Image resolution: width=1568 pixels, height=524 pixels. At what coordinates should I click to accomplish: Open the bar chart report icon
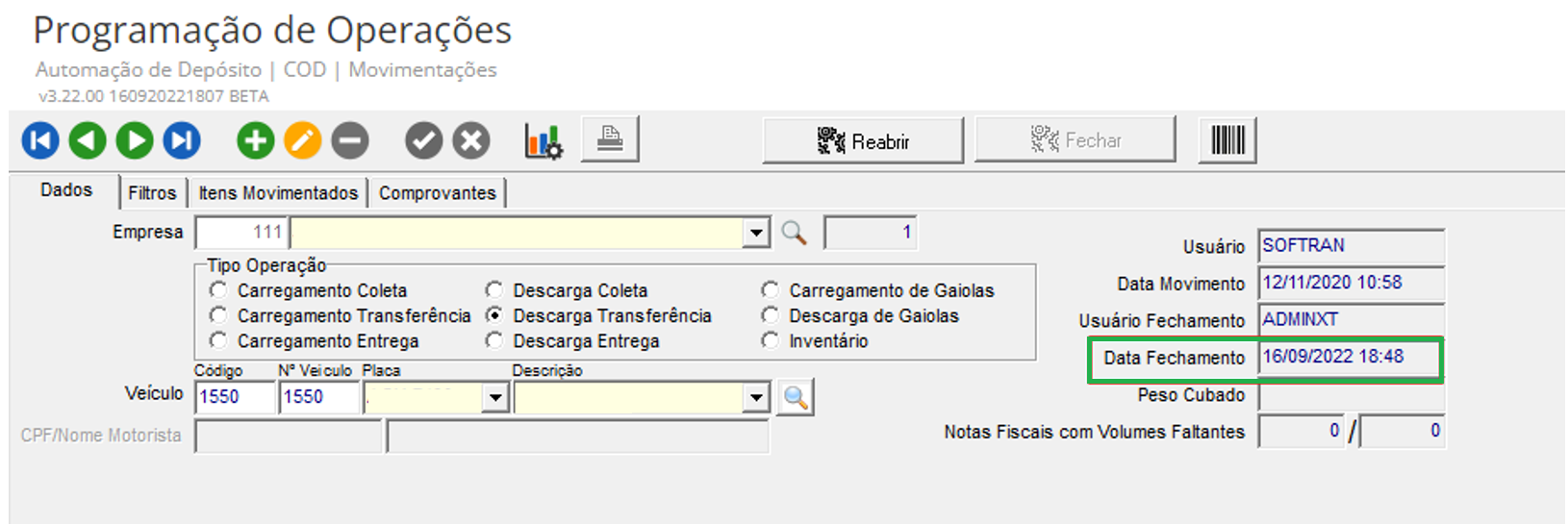(544, 142)
